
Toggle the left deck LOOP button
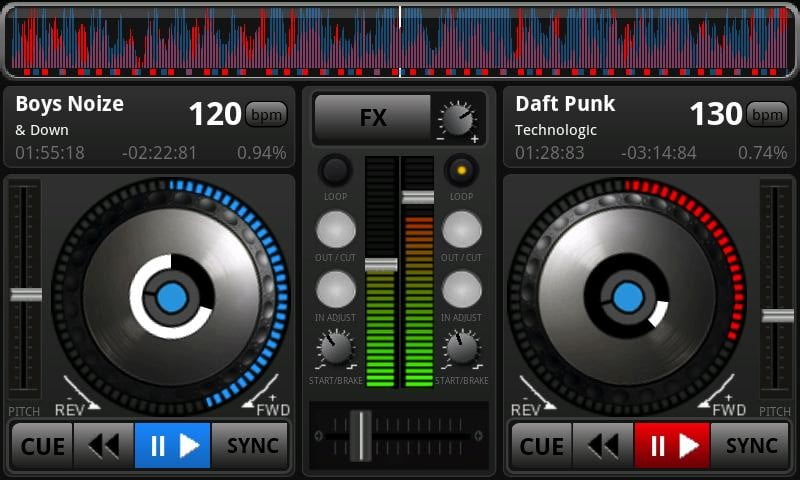(335, 170)
